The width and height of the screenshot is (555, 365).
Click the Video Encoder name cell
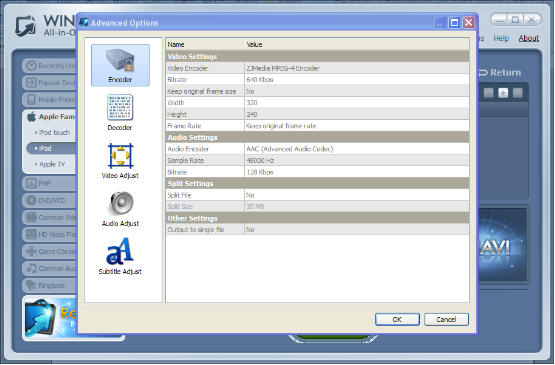[x=205, y=68]
